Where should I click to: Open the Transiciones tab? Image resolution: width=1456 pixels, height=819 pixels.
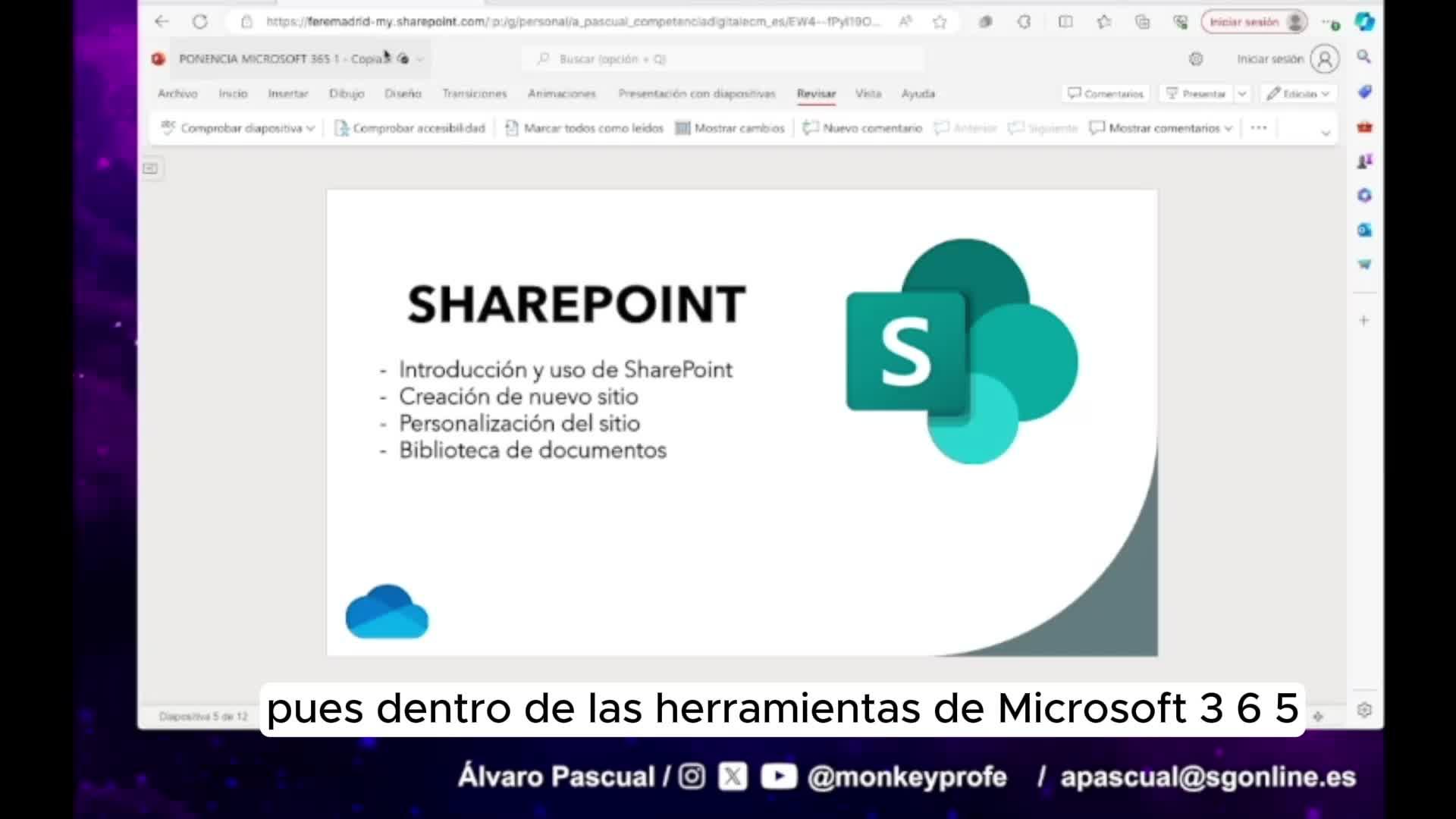pos(474,93)
